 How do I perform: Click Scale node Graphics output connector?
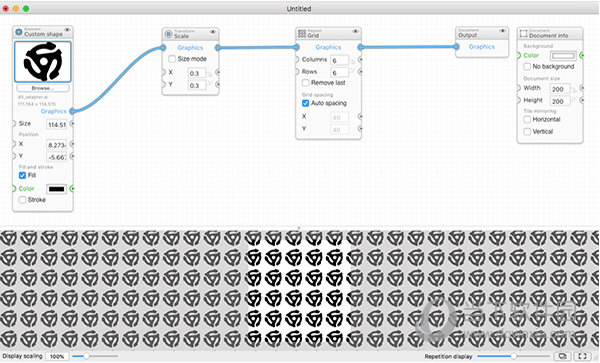pos(218,48)
